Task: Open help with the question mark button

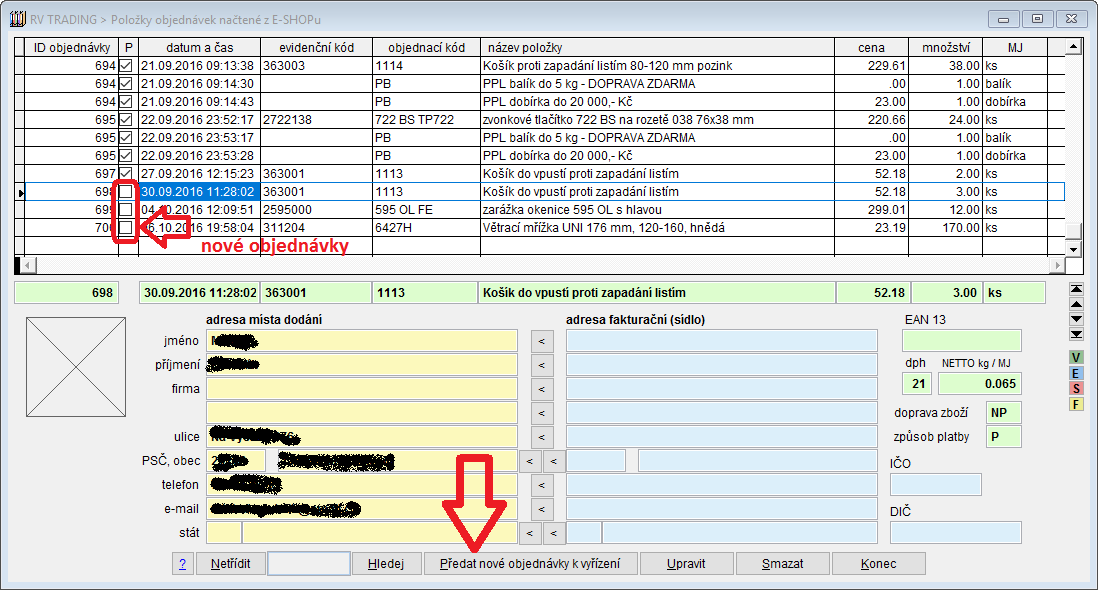Action: [x=182, y=564]
